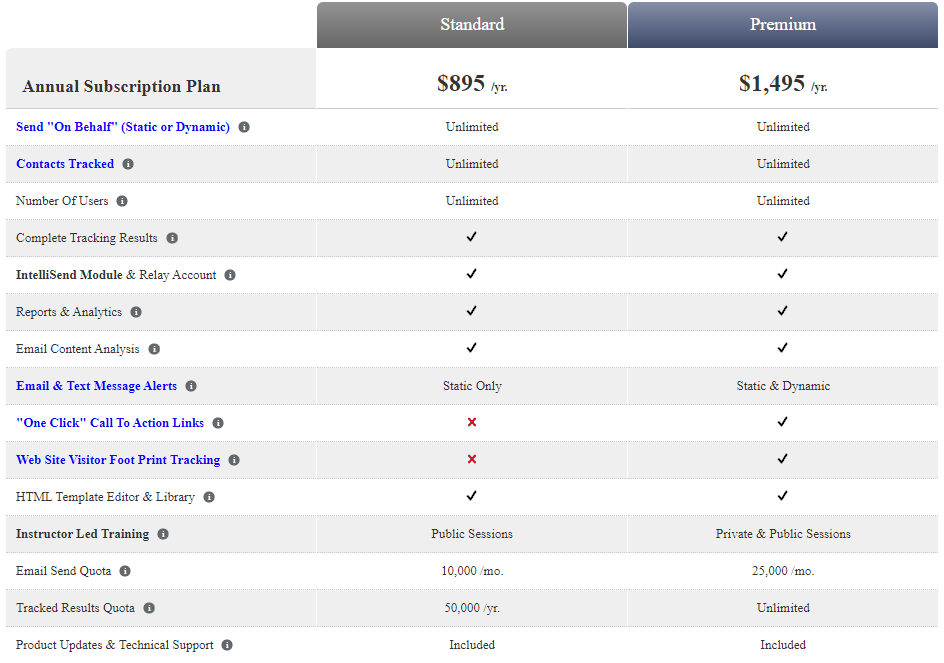This screenshot has height=663, width=944.
Task: Show info for Instructor Led Training
Action: click(163, 534)
